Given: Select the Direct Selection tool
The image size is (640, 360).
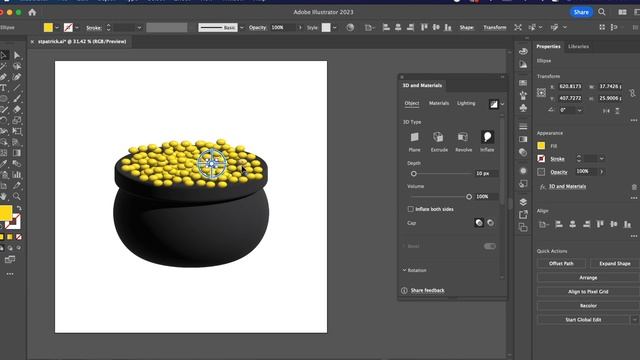Looking at the screenshot, I should click(17, 55).
